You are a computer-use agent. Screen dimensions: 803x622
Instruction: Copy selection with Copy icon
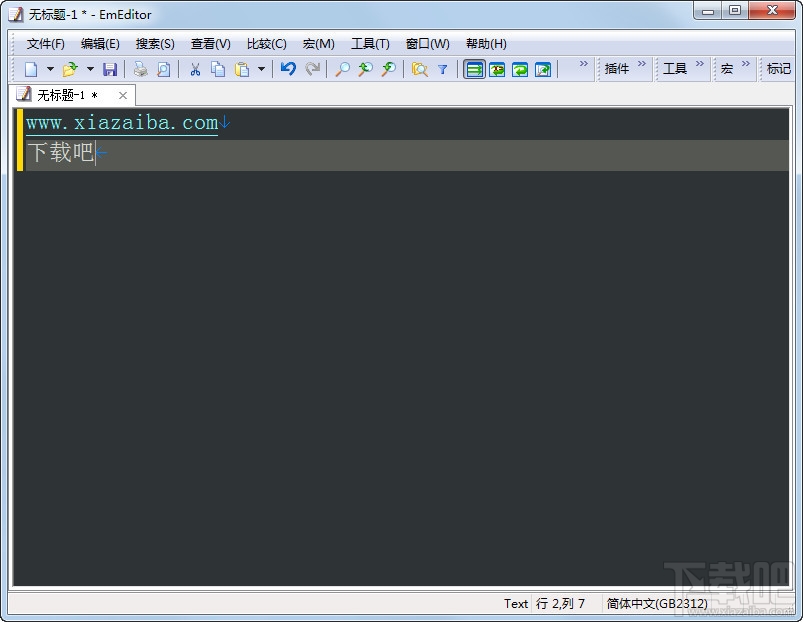[218, 69]
